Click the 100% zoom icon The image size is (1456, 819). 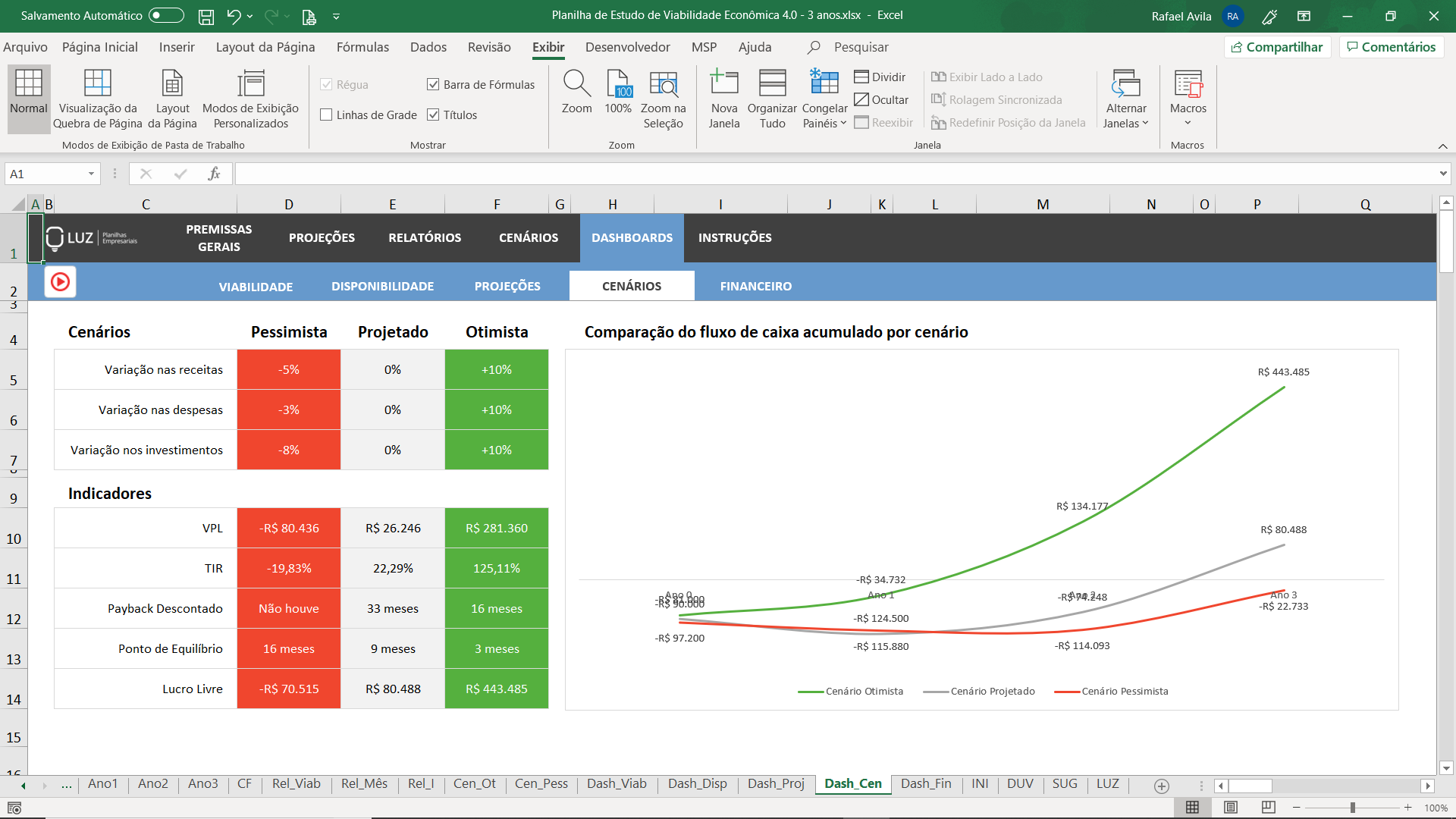point(618,83)
